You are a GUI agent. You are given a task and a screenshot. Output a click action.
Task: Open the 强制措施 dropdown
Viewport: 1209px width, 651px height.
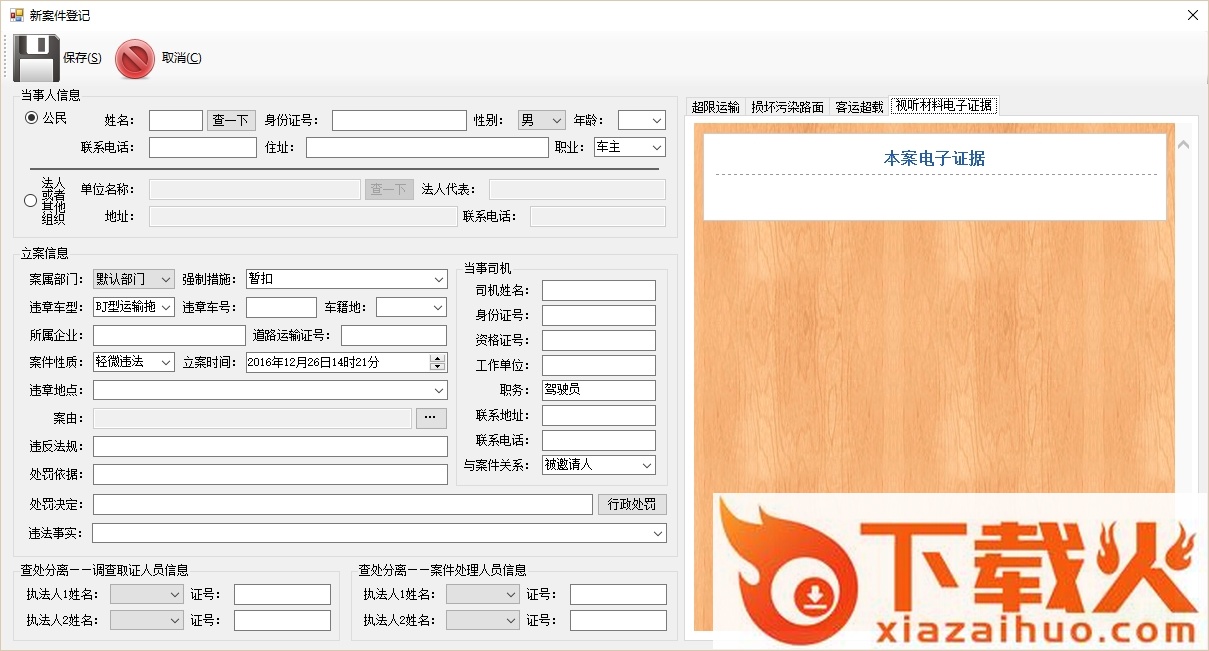tap(346, 279)
